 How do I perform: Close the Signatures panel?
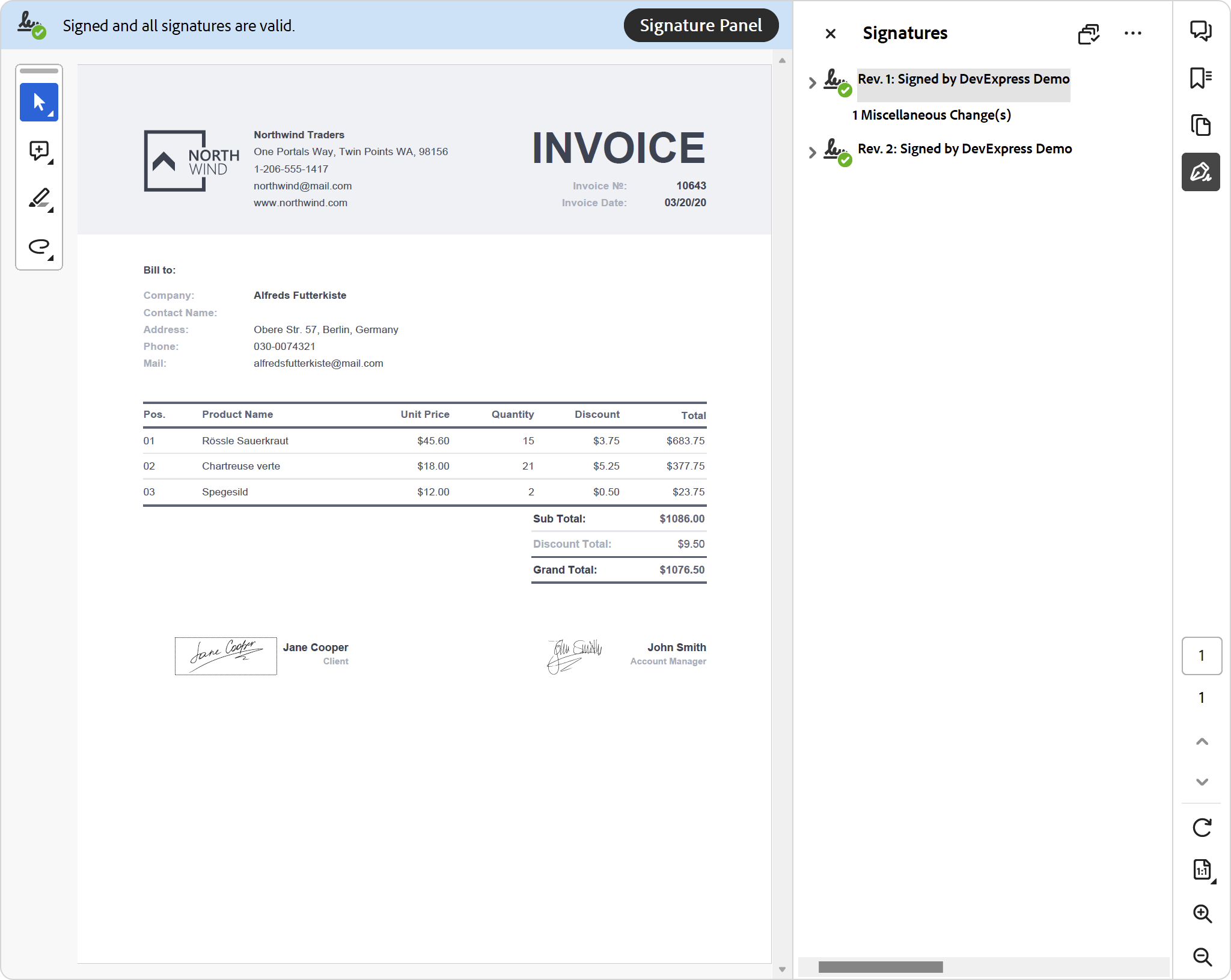click(829, 33)
